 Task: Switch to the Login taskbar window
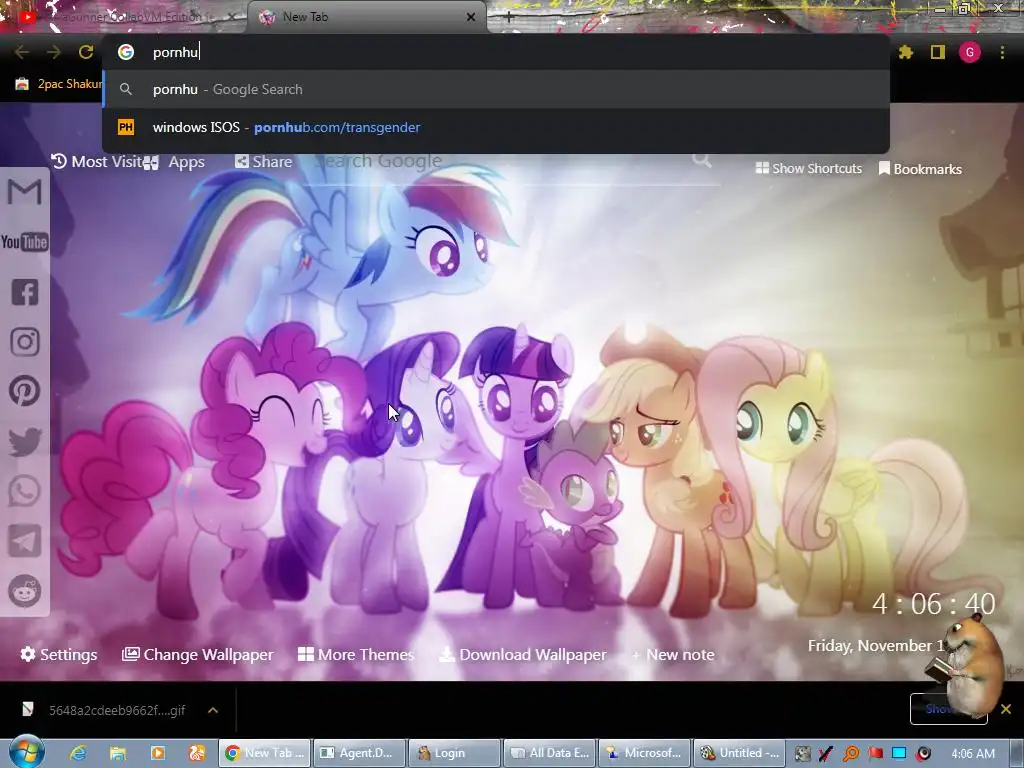click(x=455, y=753)
